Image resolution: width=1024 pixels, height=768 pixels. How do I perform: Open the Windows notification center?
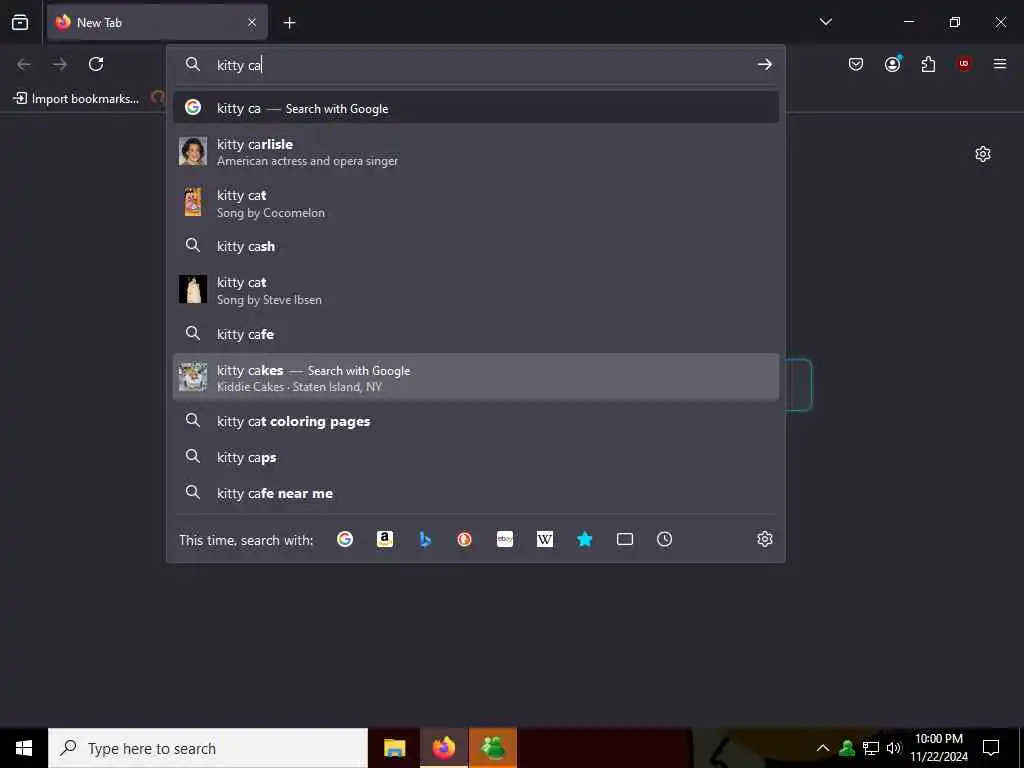pyautogui.click(x=991, y=748)
